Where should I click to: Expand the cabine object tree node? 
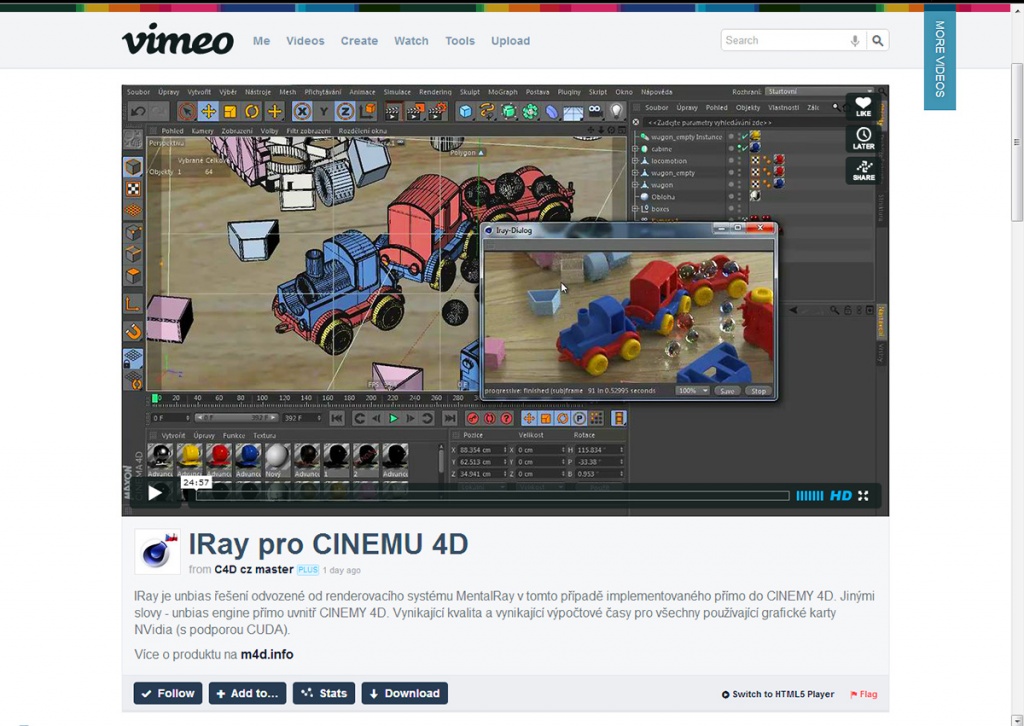pyautogui.click(x=635, y=149)
